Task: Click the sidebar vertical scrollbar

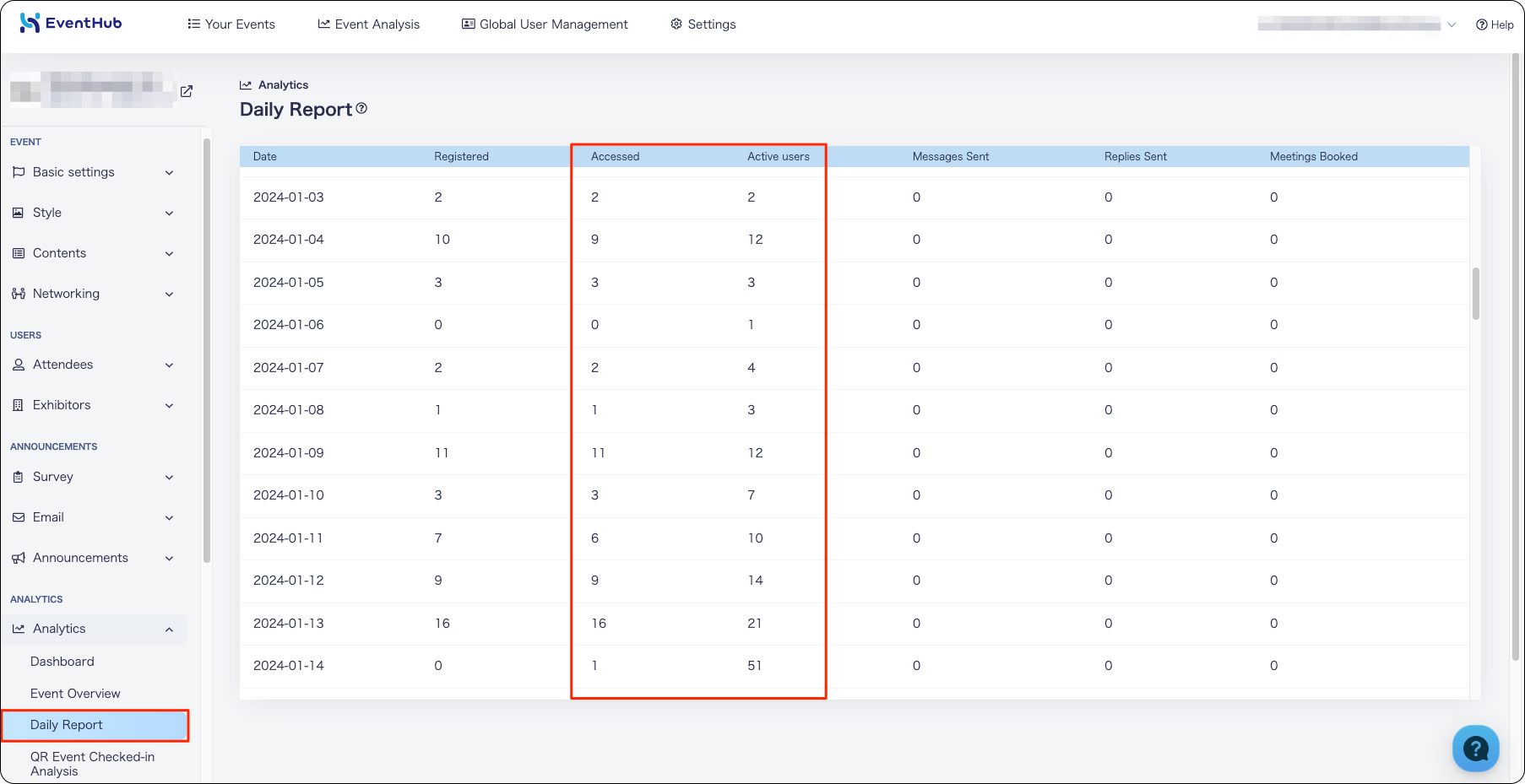Action: click(x=206, y=350)
